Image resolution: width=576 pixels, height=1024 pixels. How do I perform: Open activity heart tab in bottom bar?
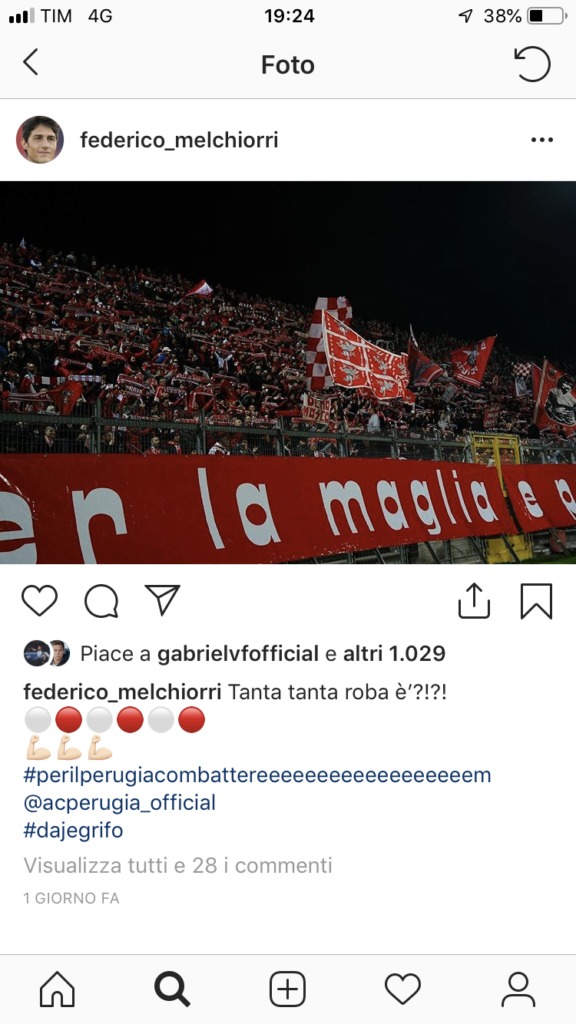pyautogui.click(x=402, y=989)
